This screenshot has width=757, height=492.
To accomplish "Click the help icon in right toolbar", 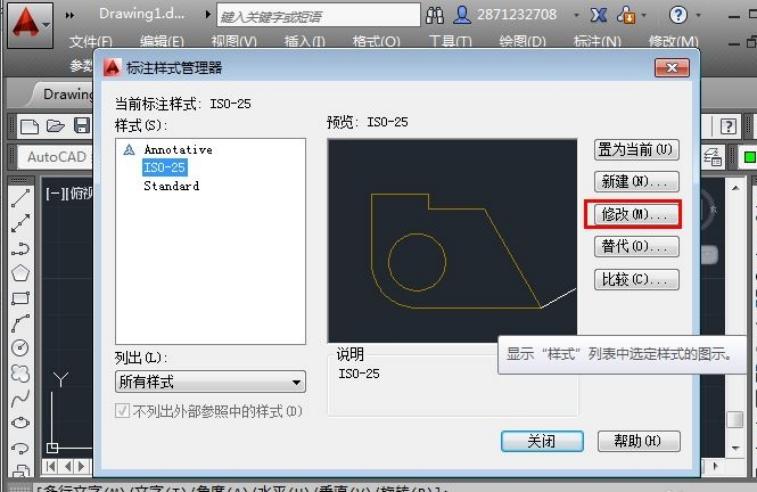I will (728, 127).
